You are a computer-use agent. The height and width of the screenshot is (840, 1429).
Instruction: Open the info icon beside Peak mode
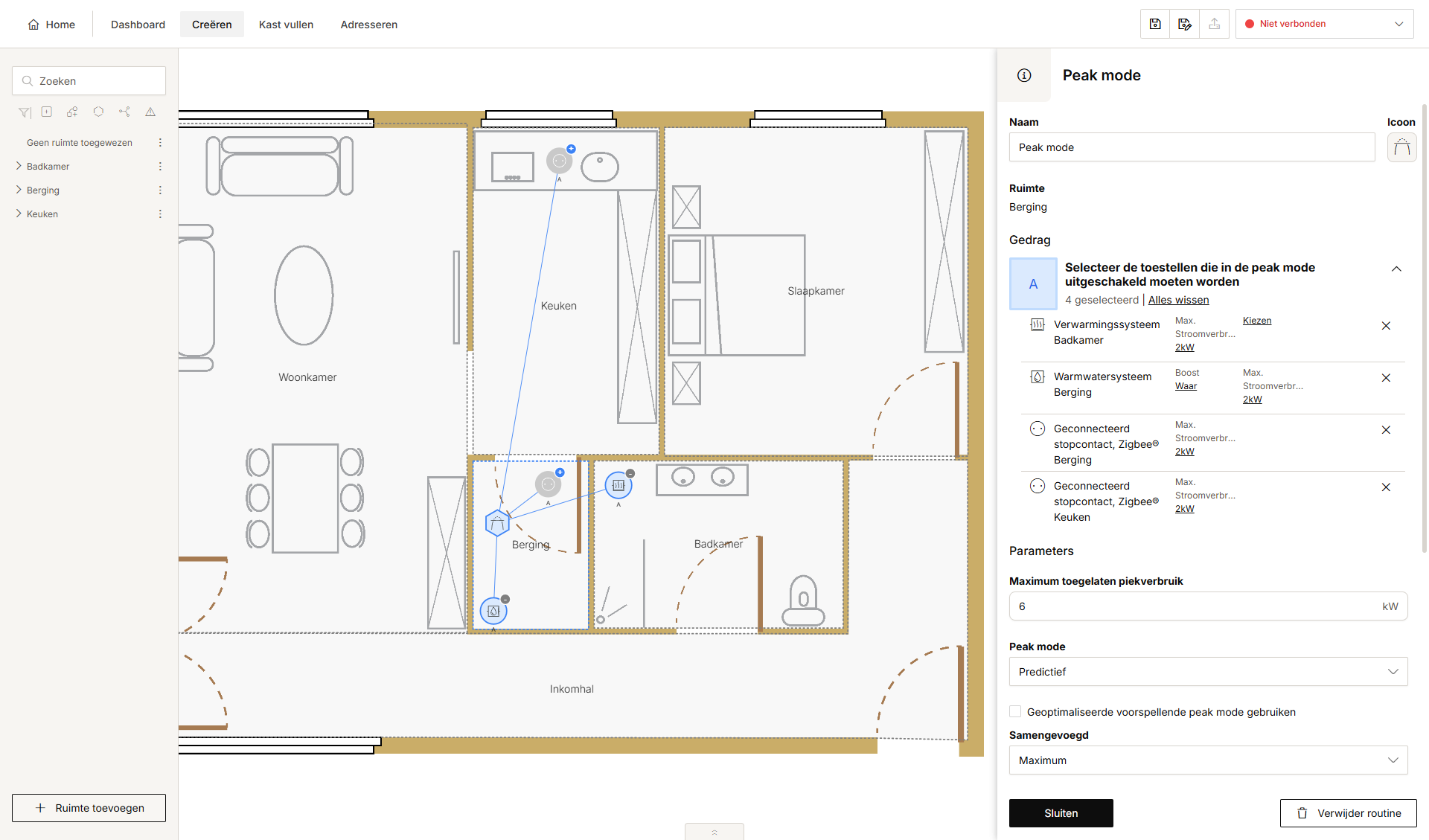(x=1024, y=75)
